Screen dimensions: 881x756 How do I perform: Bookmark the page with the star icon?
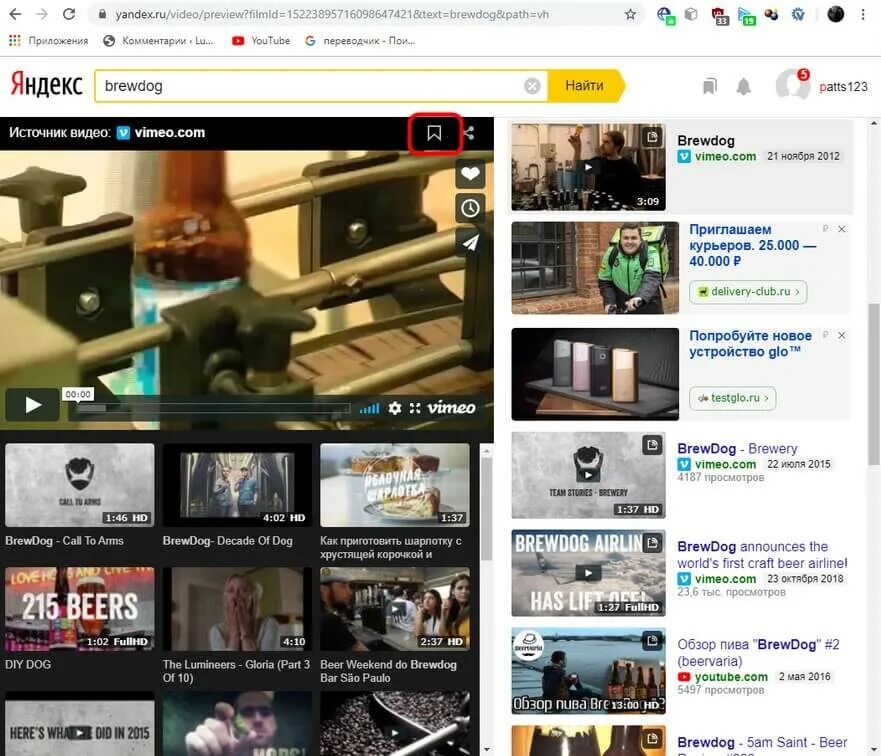[630, 14]
